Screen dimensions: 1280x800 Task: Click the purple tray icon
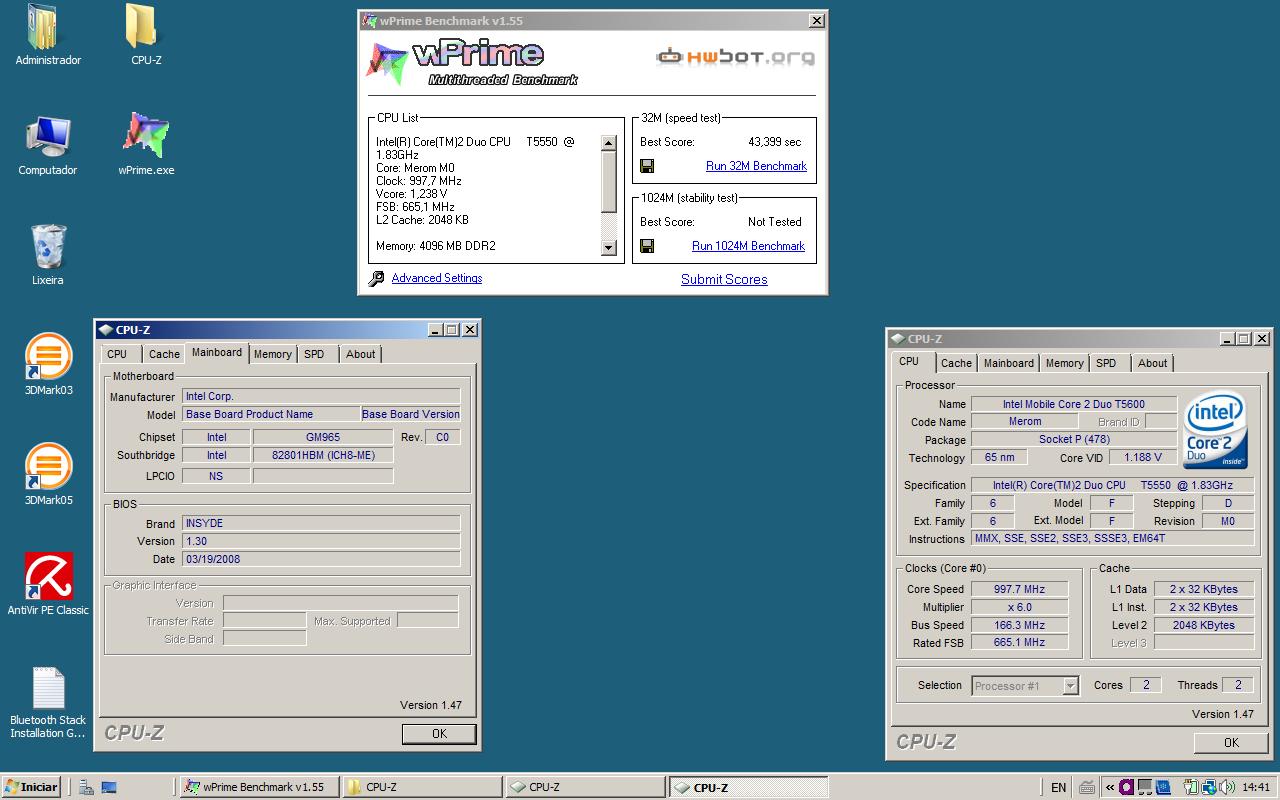[x=1127, y=788]
